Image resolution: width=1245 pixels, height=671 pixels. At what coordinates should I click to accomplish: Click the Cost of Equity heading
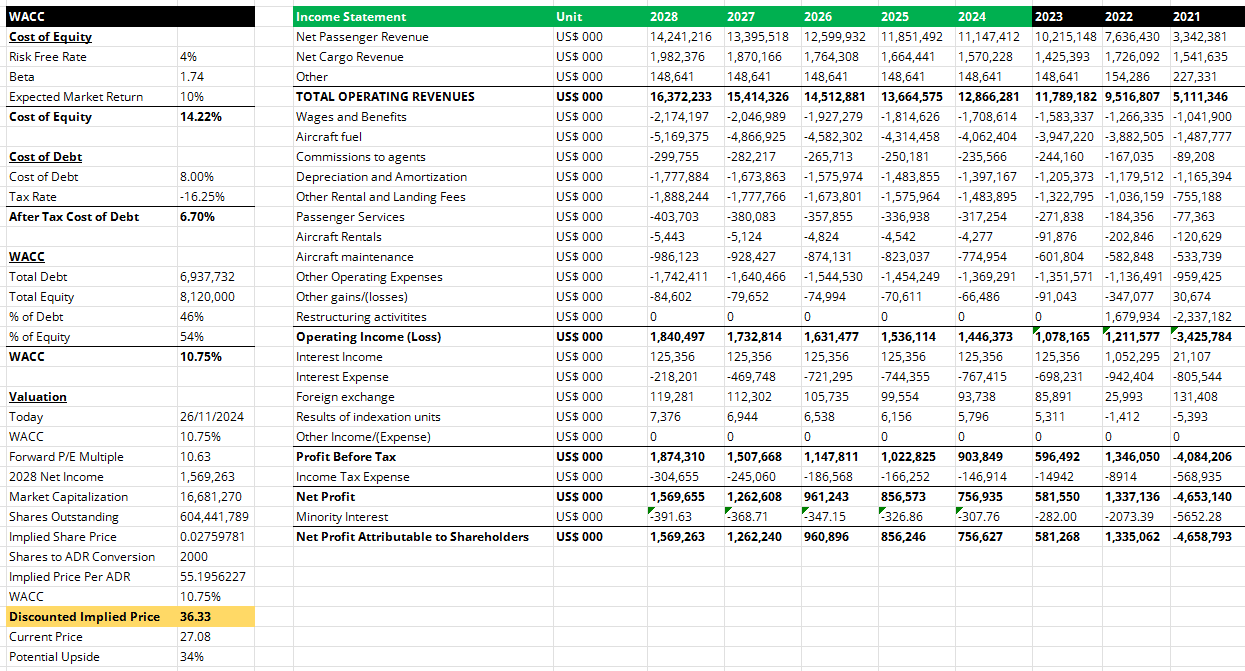[50, 37]
